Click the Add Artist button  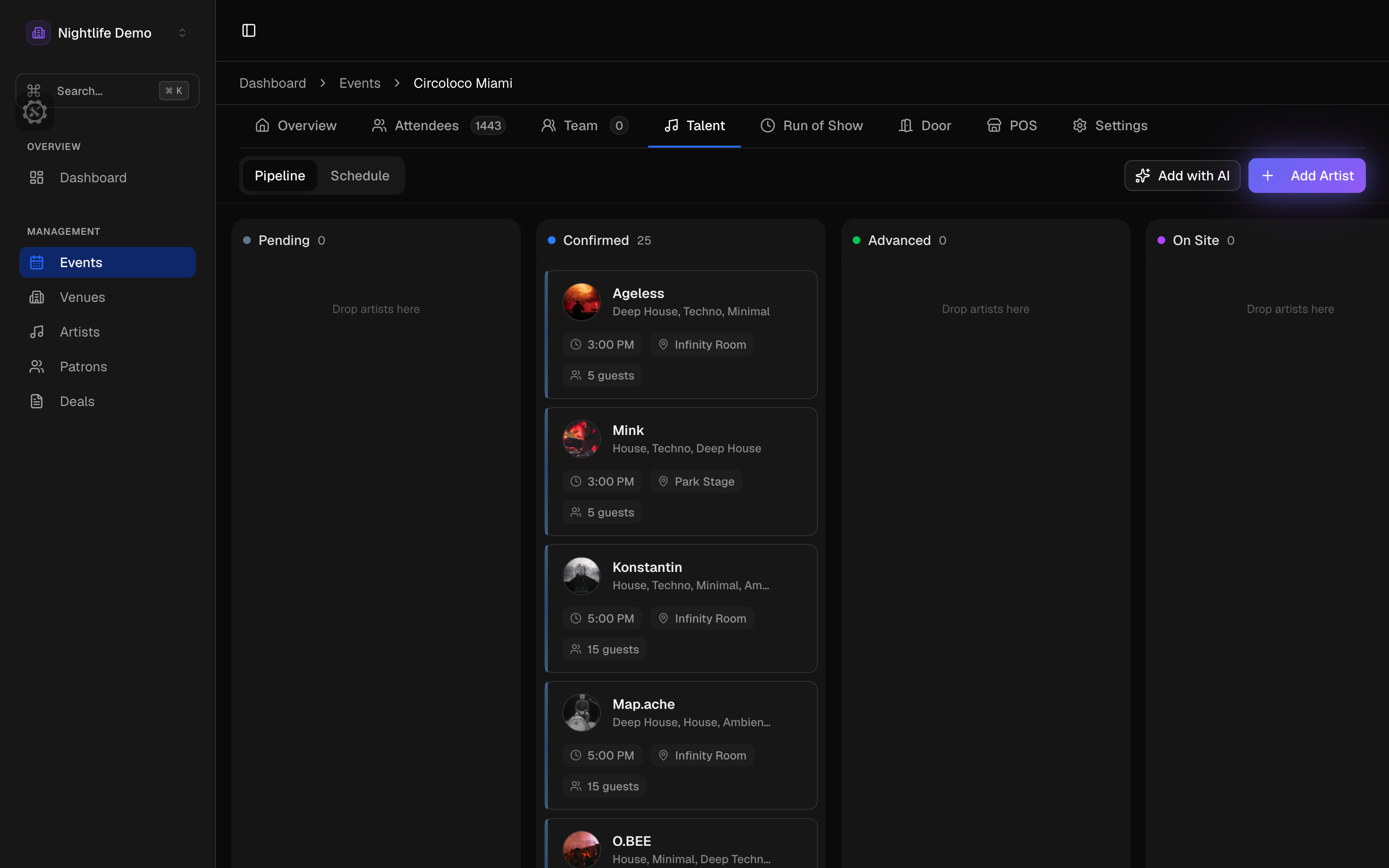pos(1307,176)
